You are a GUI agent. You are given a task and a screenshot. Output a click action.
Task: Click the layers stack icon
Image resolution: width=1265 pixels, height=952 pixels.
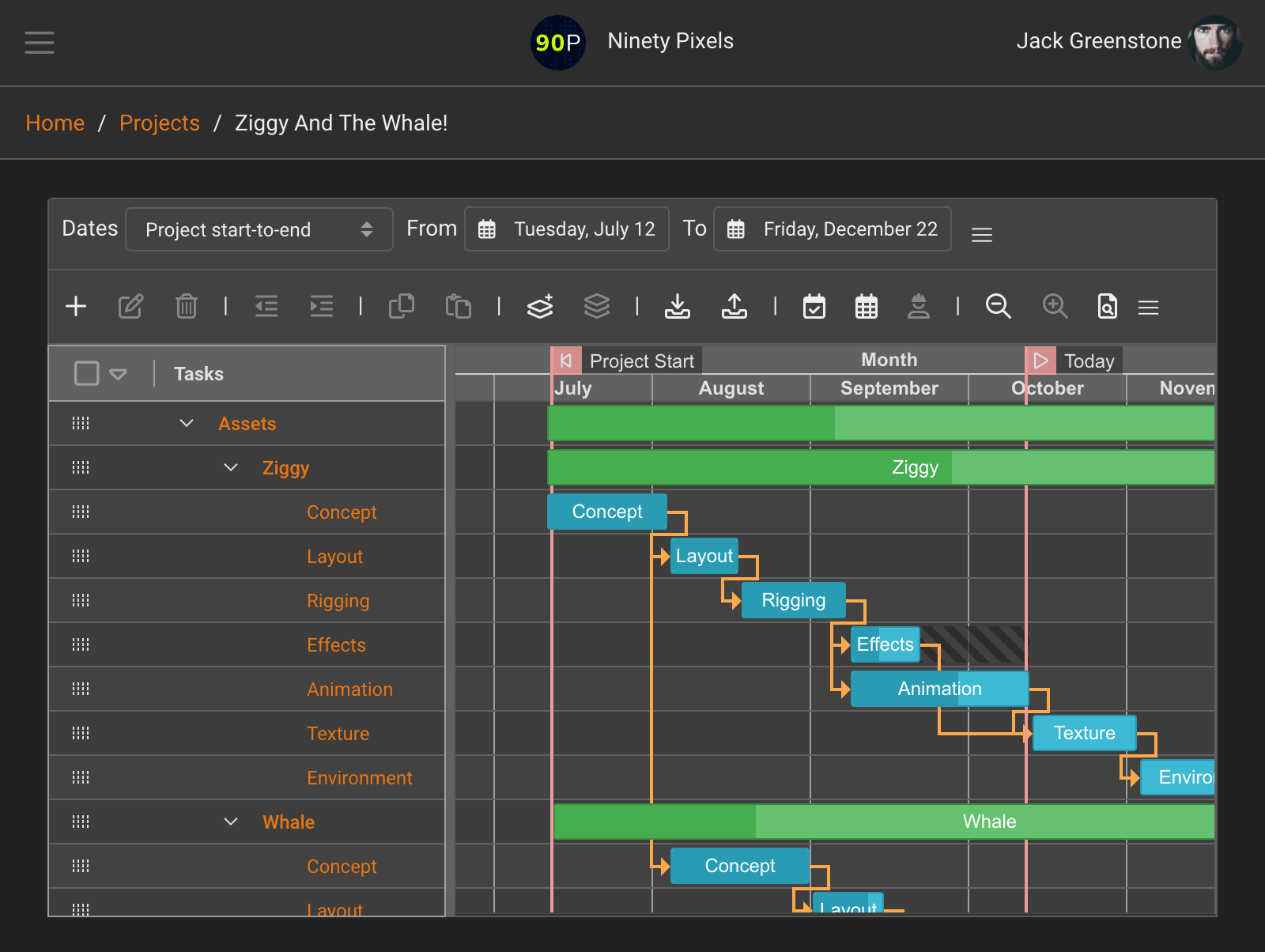[x=597, y=306]
